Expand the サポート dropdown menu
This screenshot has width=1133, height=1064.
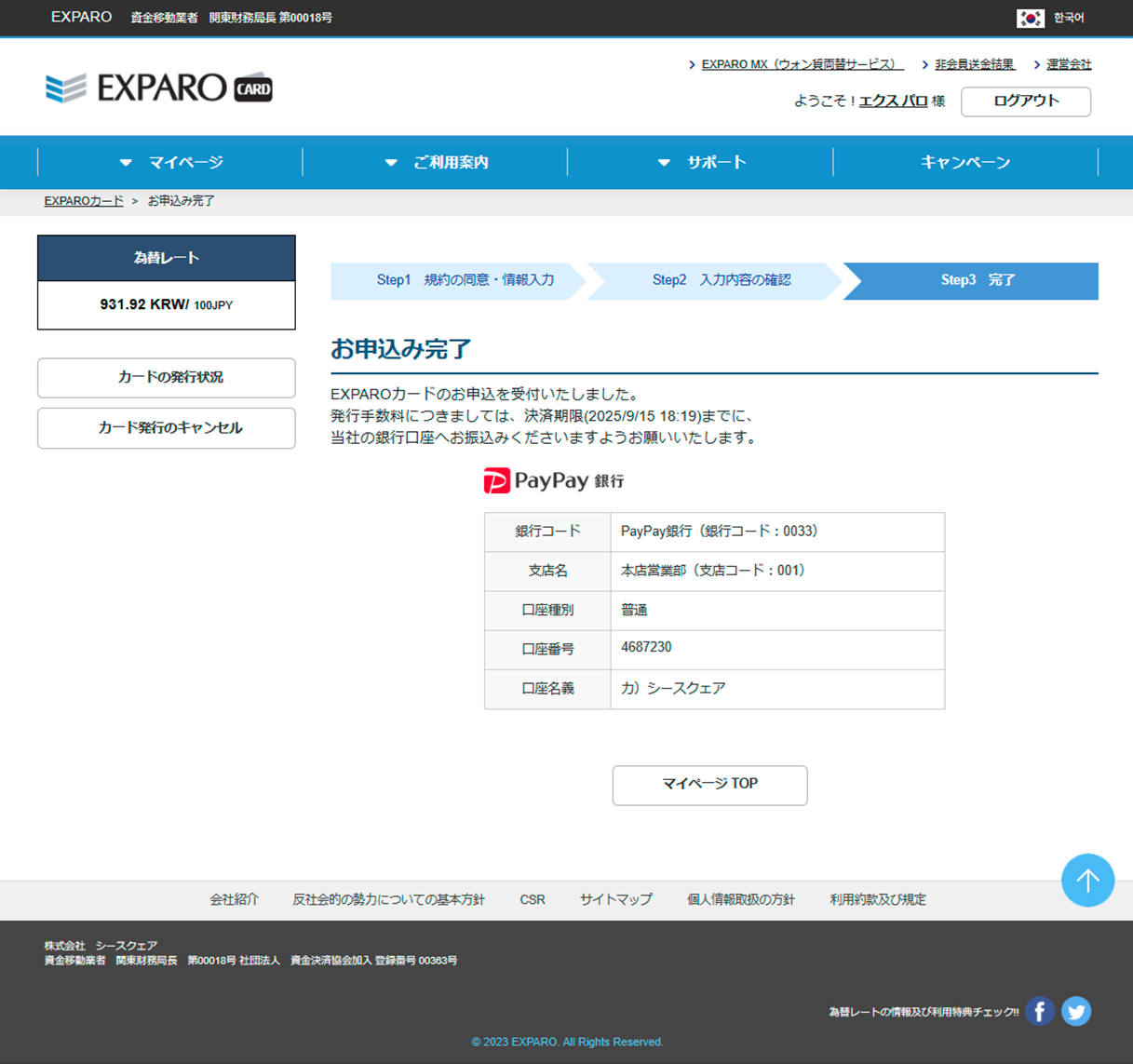click(x=701, y=163)
